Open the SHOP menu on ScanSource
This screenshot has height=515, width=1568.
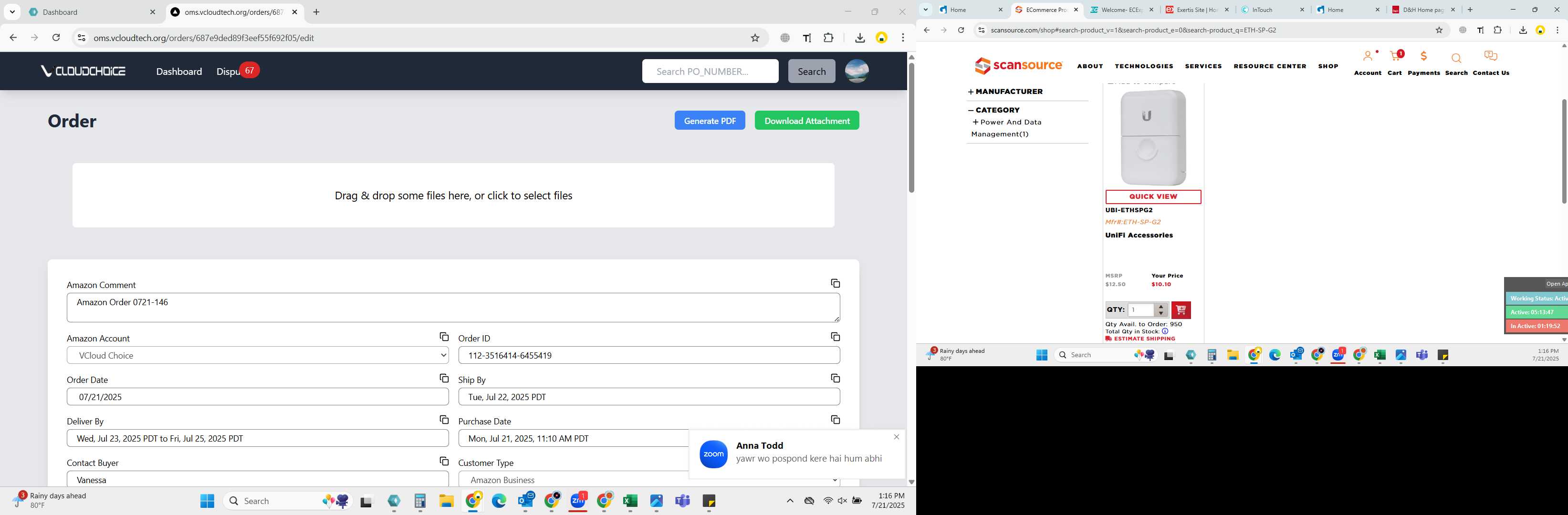pyautogui.click(x=1328, y=66)
